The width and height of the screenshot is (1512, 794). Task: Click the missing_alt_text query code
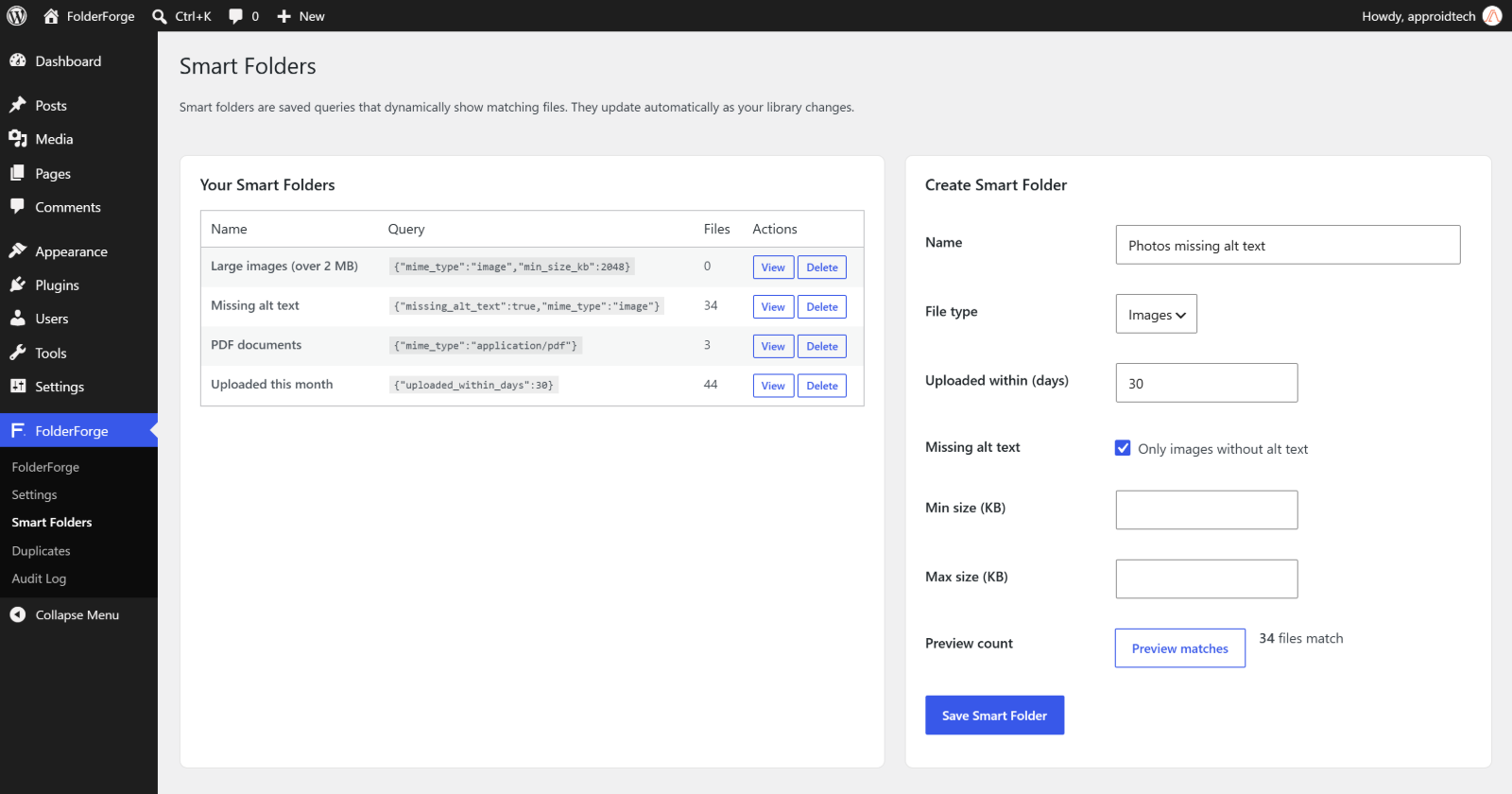[526, 307]
